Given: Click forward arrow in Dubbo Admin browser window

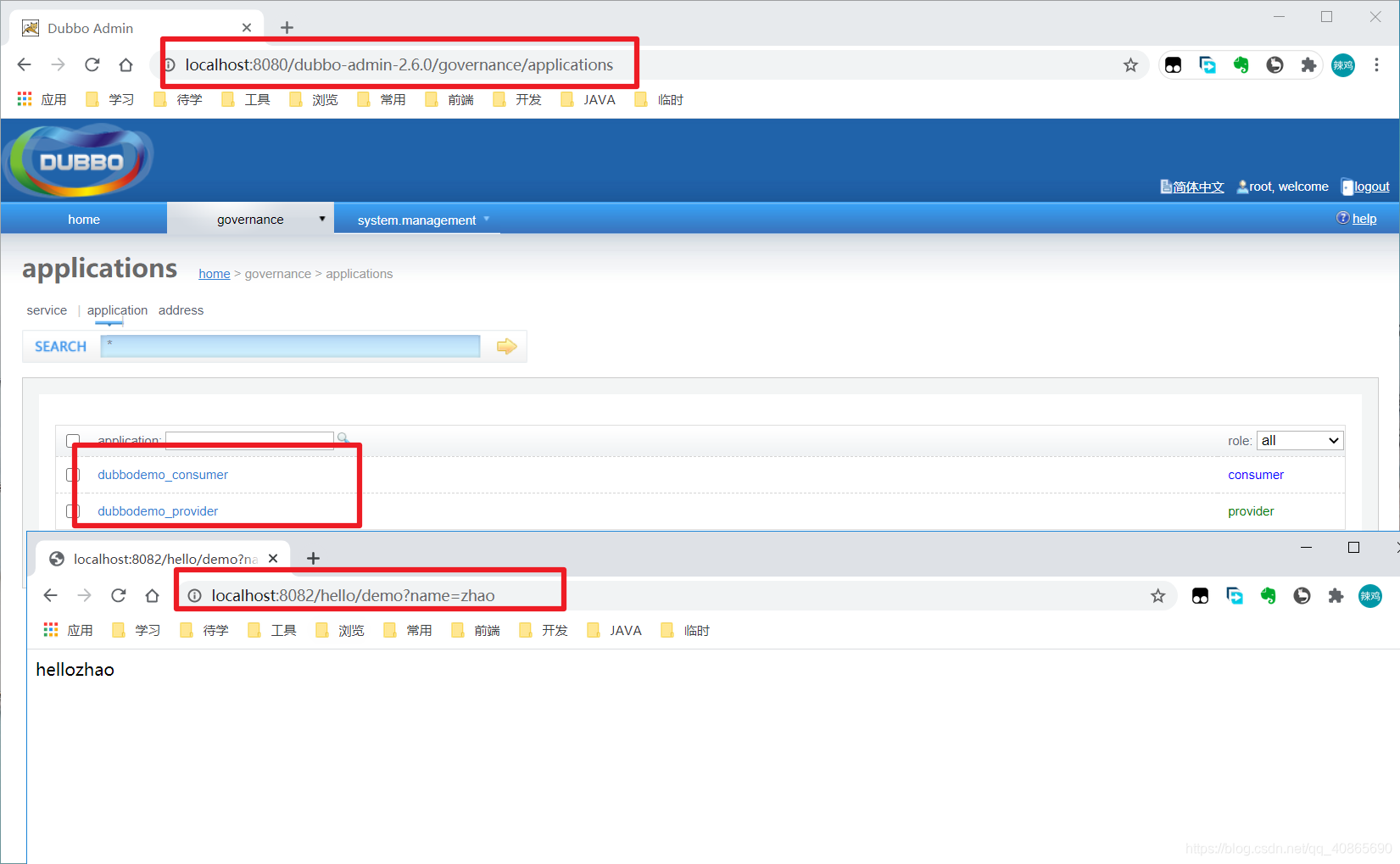Looking at the screenshot, I should [x=58, y=64].
